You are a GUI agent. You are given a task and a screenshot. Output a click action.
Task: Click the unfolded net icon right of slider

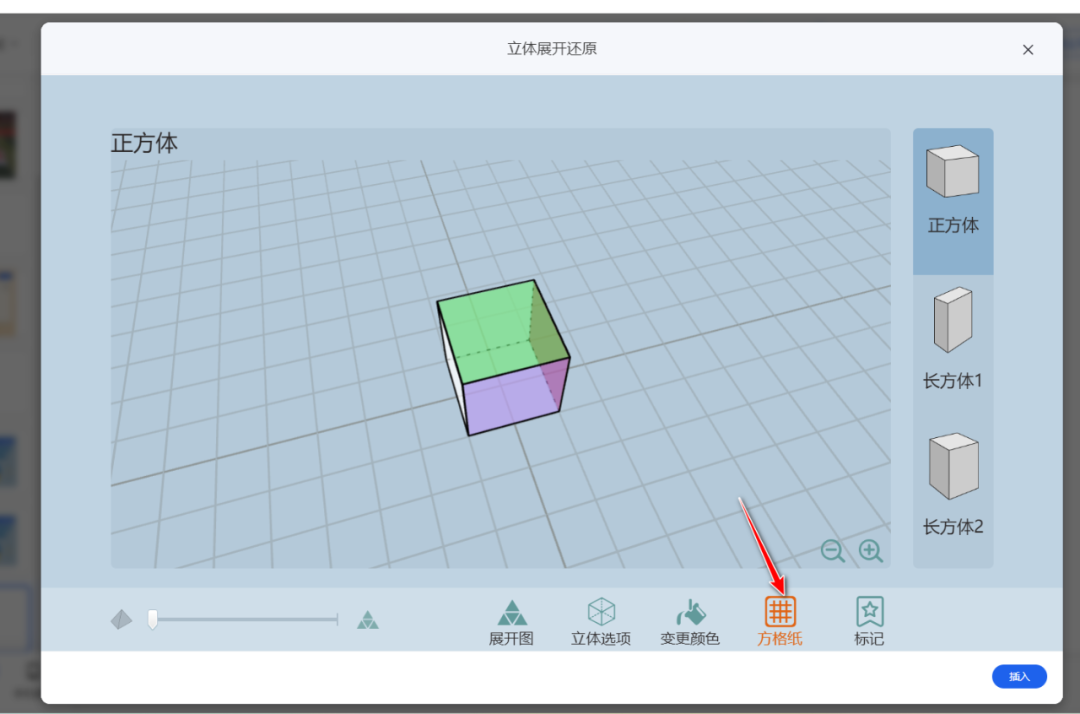coord(368,620)
